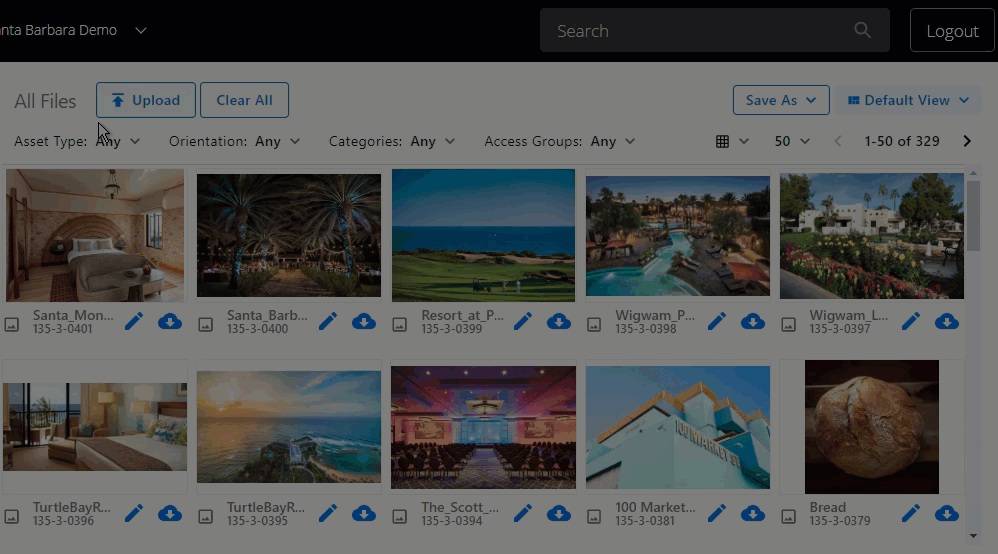This screenshot has height=554, width=998.
Task: Click the search magnifier icon
Action: (x=862, y=30)
